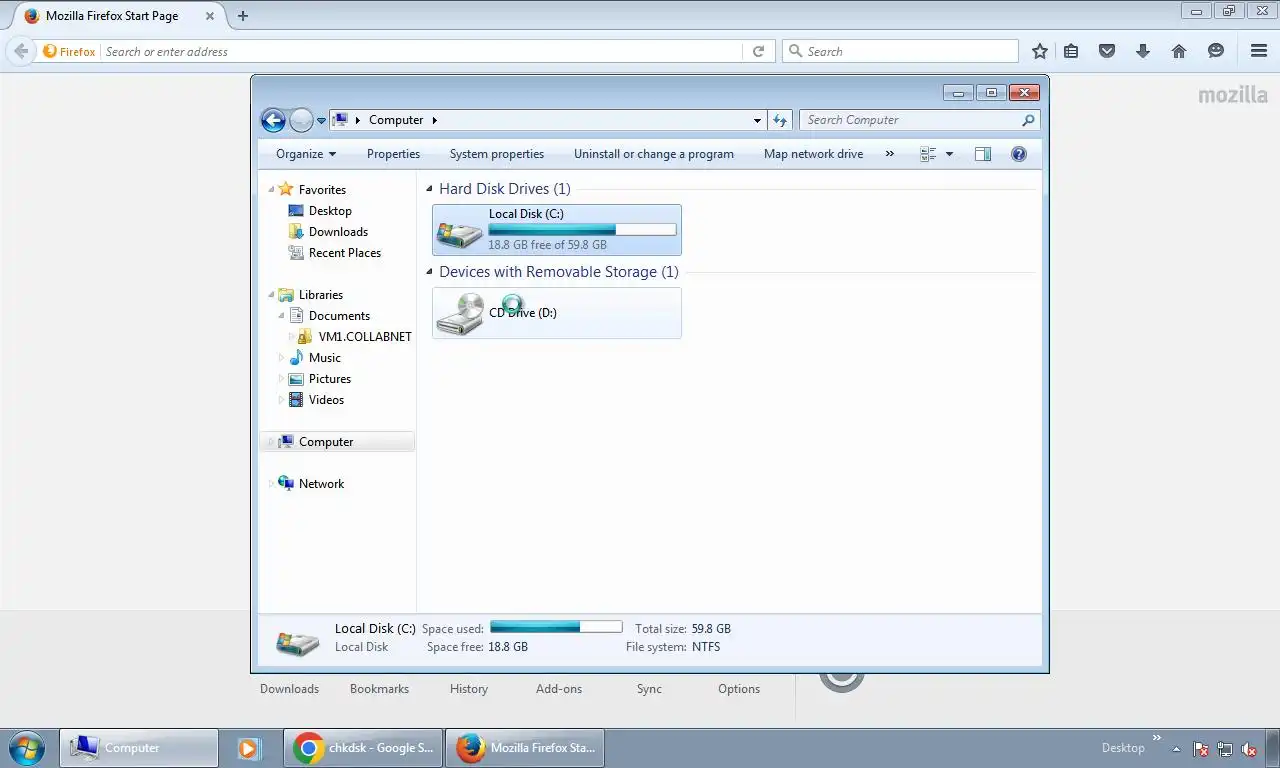Click Firefox back button
Viewport: 1280px width, 768px height.
pos(21,51)
